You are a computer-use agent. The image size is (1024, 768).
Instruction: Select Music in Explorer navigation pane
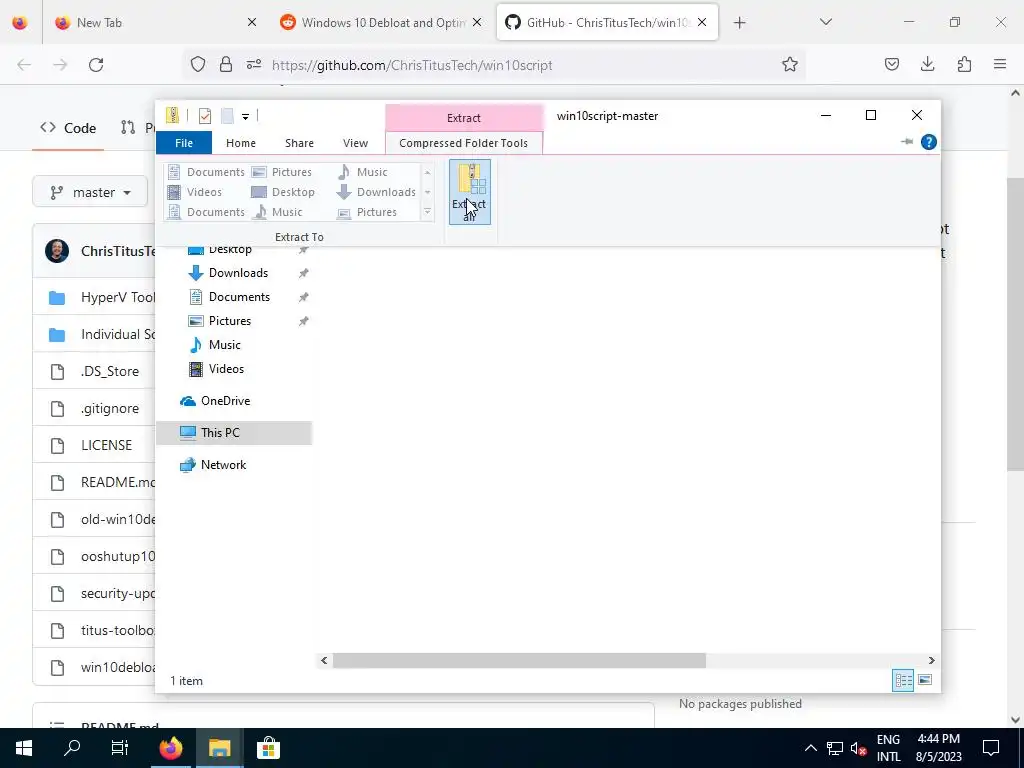pos(225,345)
